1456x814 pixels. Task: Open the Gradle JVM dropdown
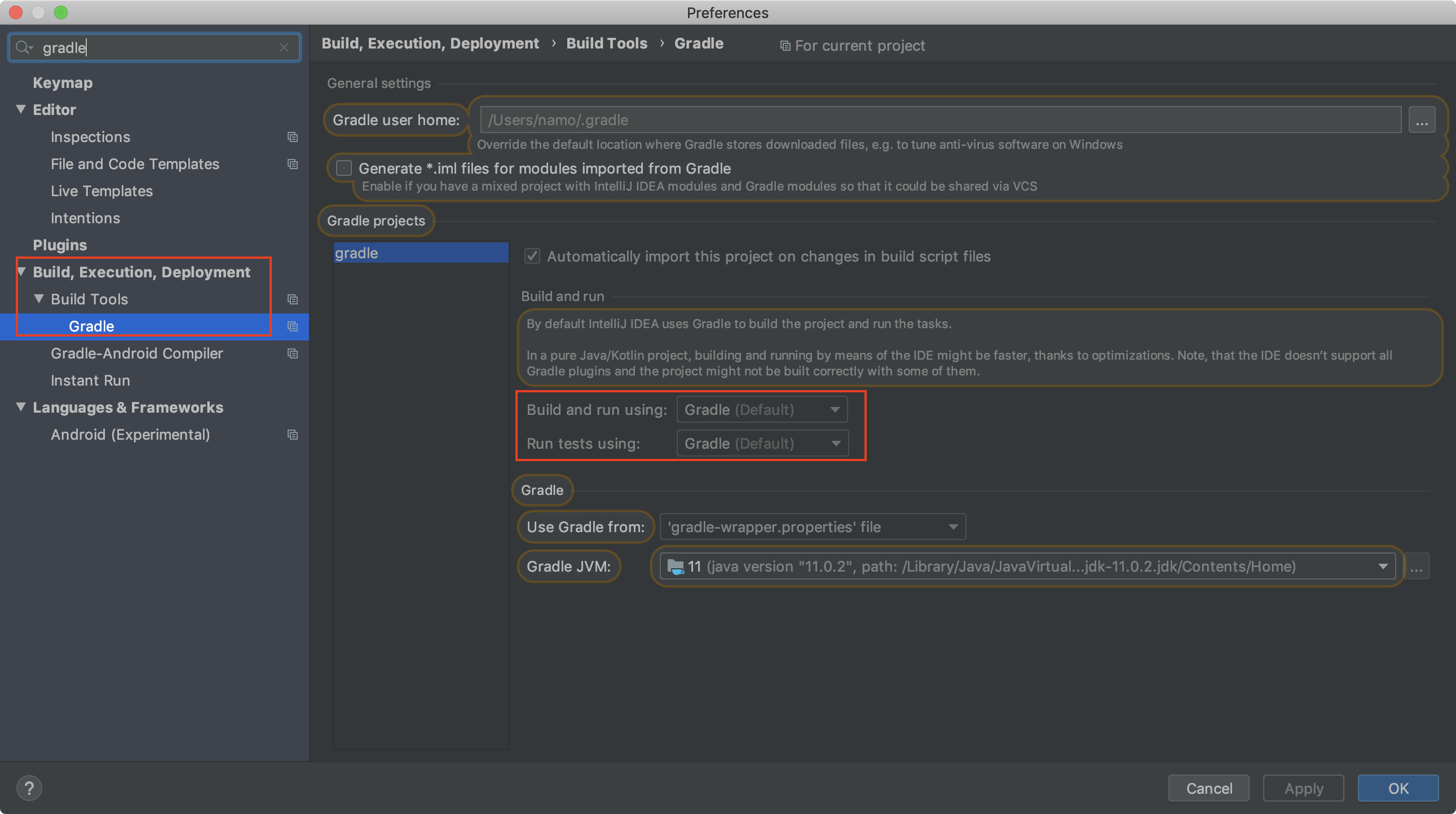1027,566
